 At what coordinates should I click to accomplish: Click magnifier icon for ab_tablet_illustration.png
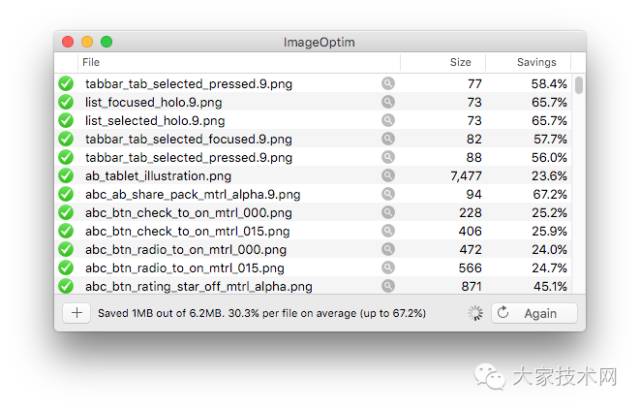(x=388, y=176)
